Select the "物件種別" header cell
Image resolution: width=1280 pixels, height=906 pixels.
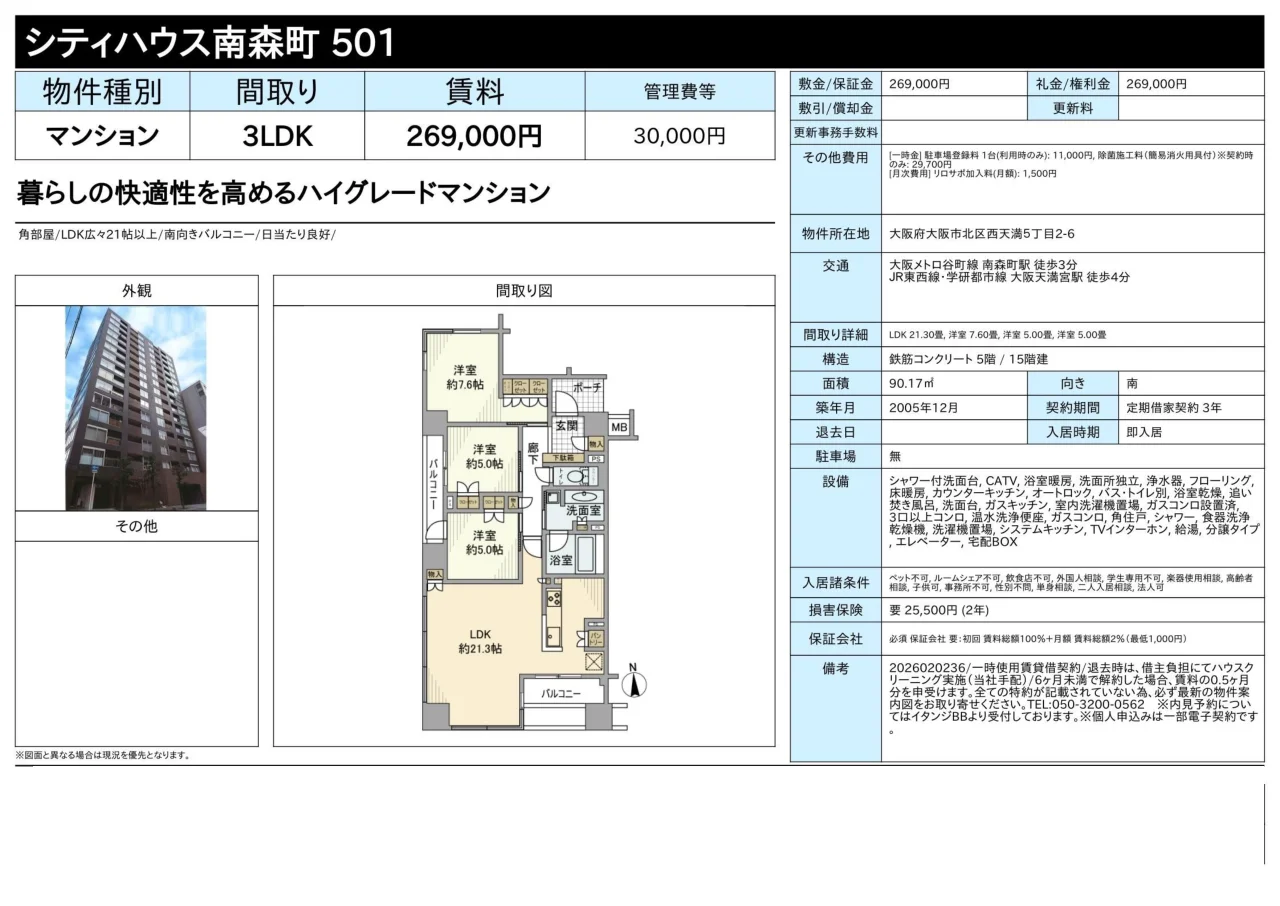pos(102,92)
